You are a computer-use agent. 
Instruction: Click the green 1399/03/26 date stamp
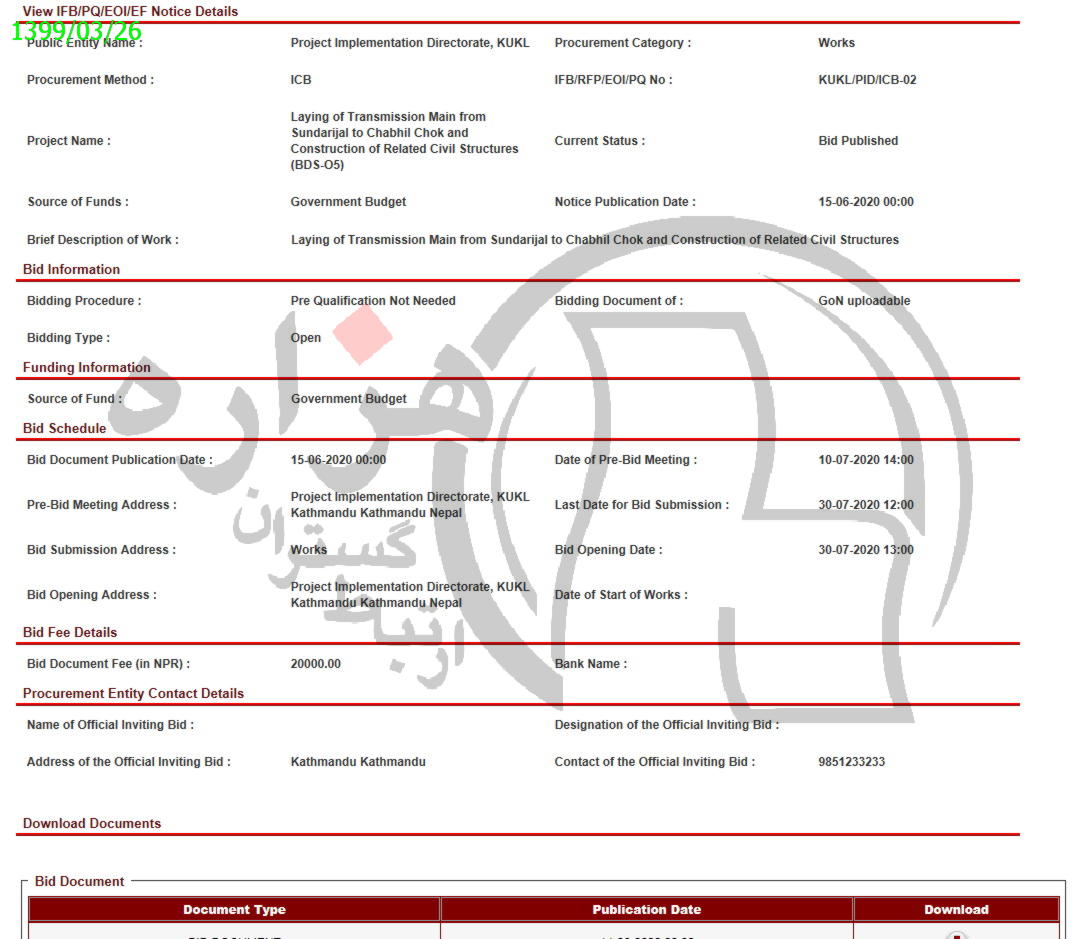(76, 31)
